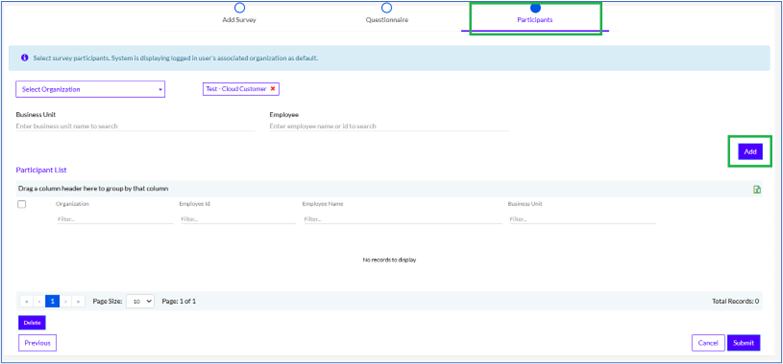Go to the next page arrow
This screenshot has height=364, width=783.
click(65, 301)
